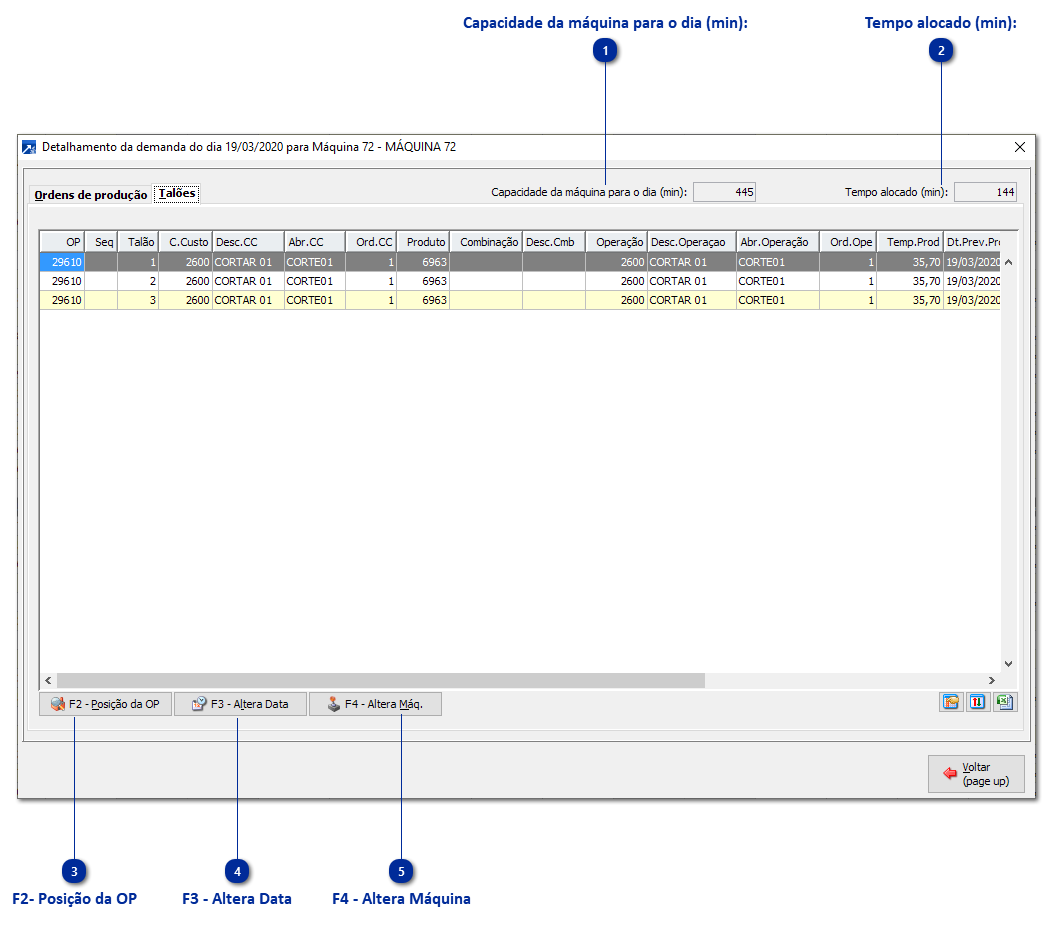The height and width of the screenshot is (925, 1049).
Task: Sort by the OP column header
Action: coord(62,242)
